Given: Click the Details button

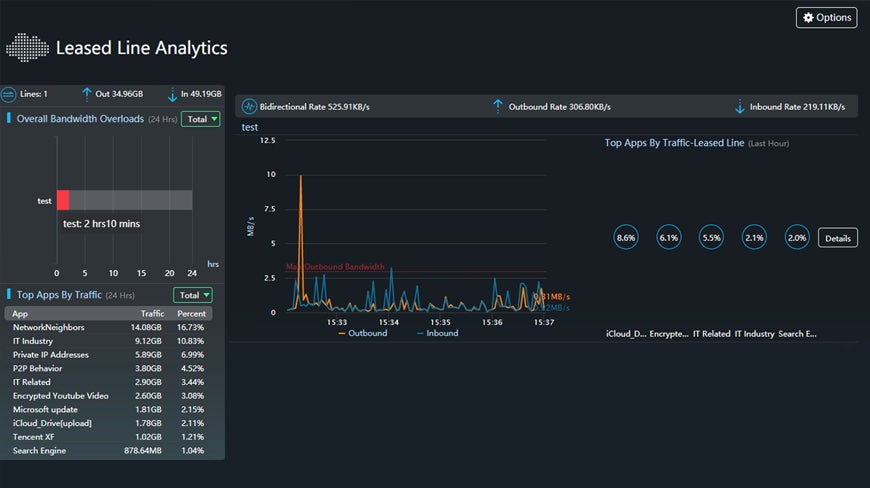Looking at the screenshot, I should (x=838, y=238).
